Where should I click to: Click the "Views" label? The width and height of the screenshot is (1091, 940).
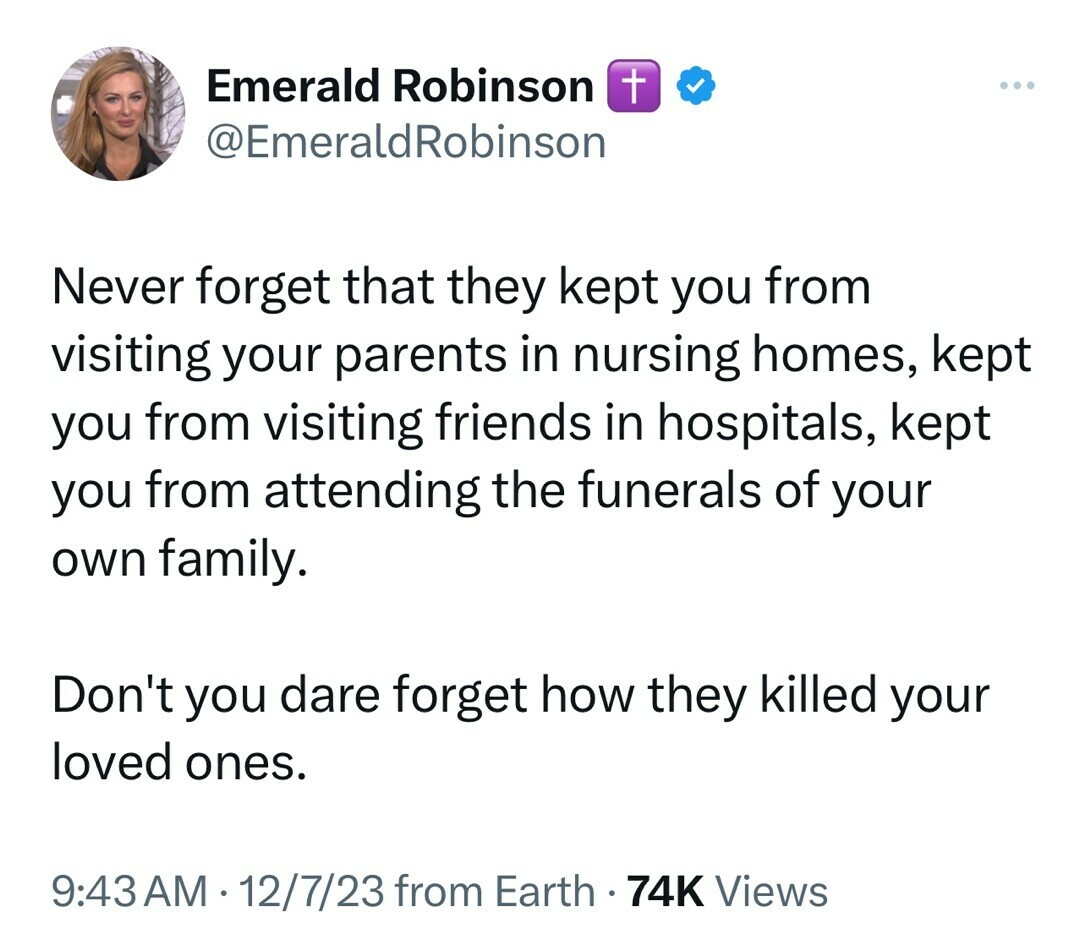pos(773,891)
